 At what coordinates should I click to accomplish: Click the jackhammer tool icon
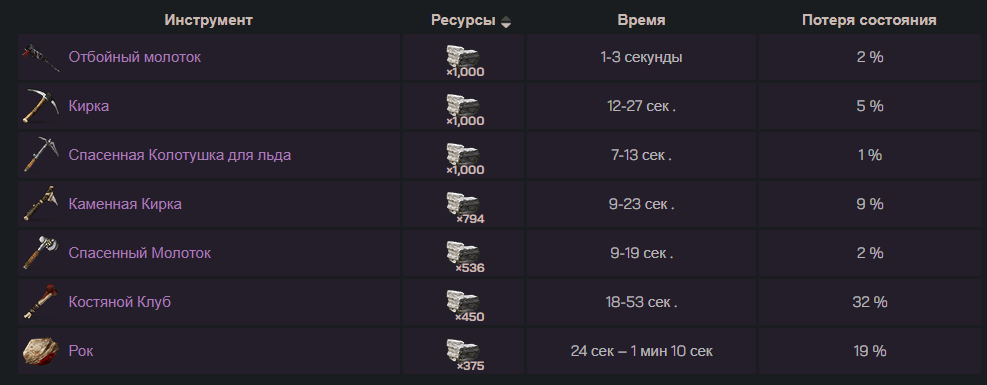point(41,58)
